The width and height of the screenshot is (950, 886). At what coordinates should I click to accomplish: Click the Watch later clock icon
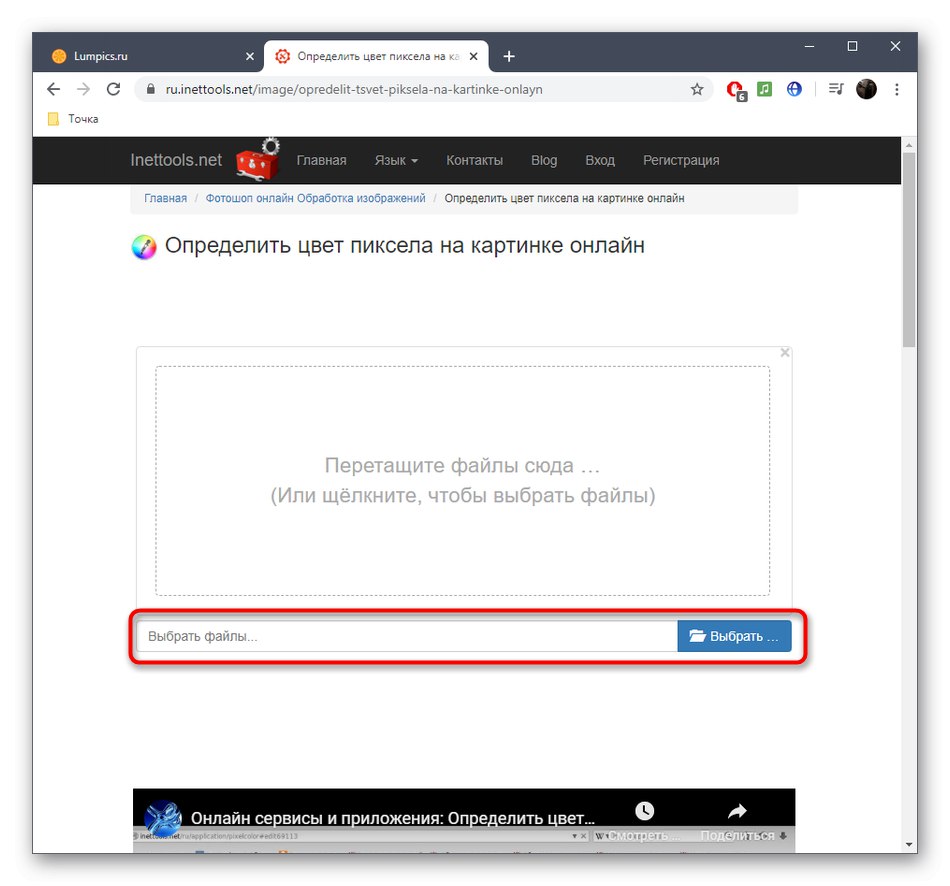(x=644, y=811)
